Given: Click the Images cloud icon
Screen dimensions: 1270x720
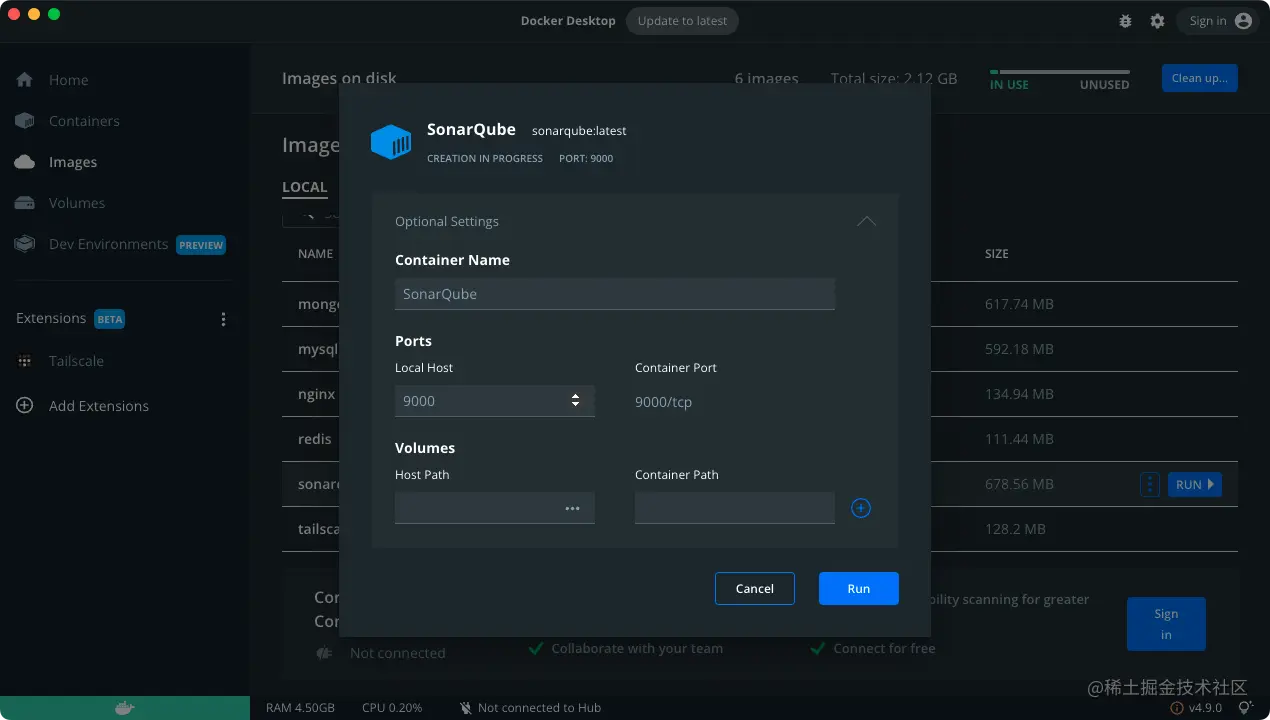Looking at the screenshot, I should pos(25,162).
